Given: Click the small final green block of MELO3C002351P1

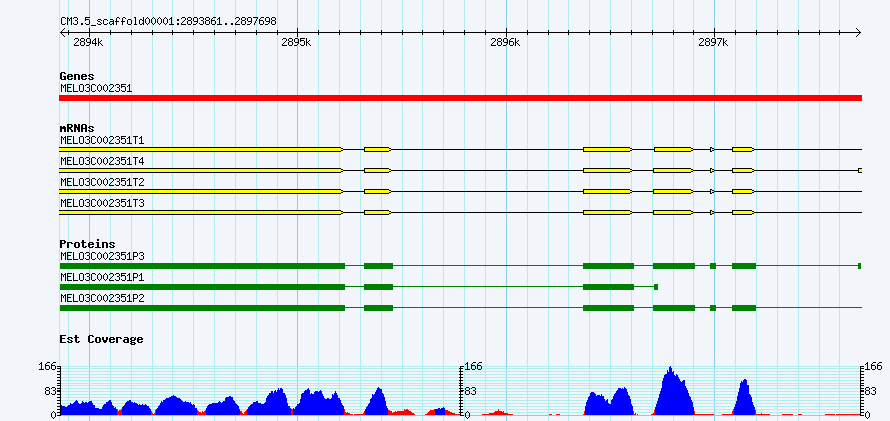Looking at the screenshot, I should tap(656, 287).
